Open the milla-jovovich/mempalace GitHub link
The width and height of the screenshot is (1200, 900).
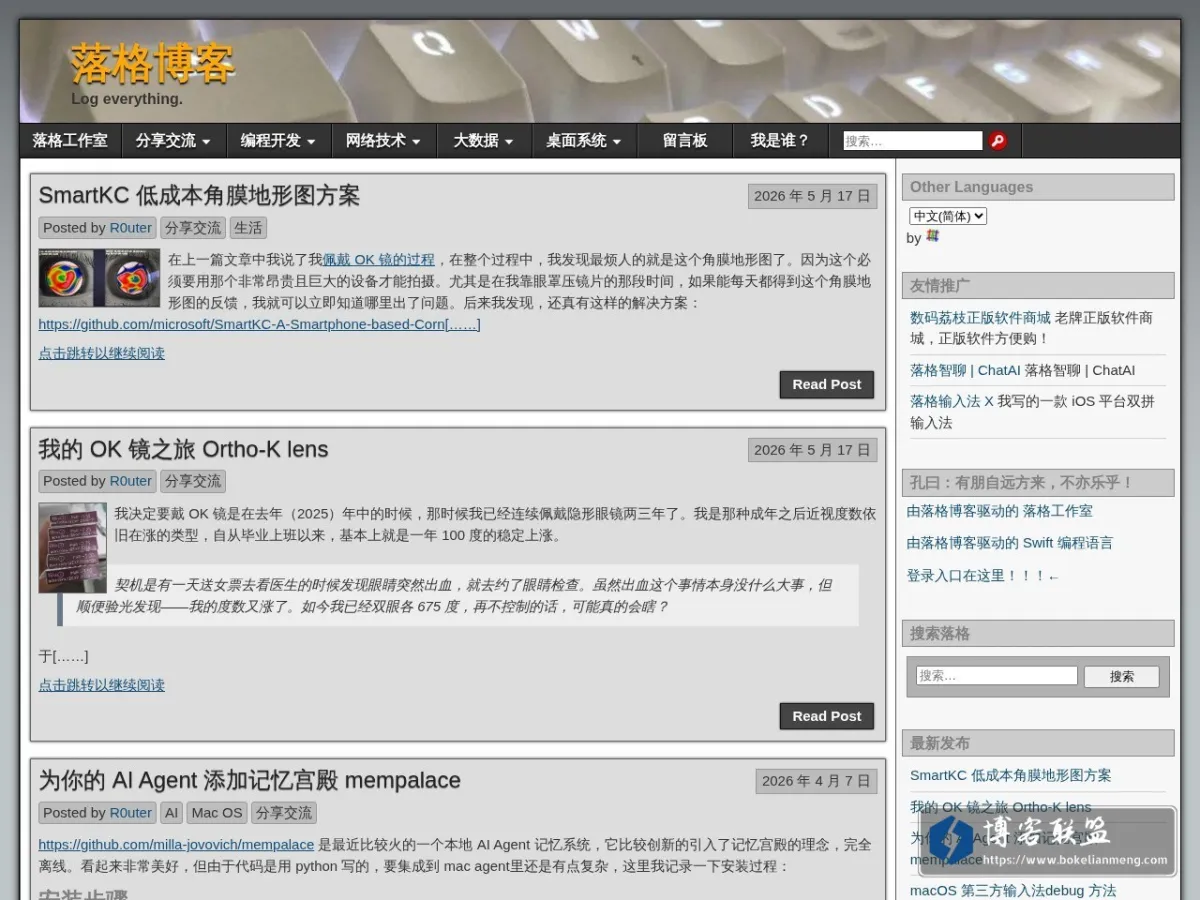coord(176,844)
